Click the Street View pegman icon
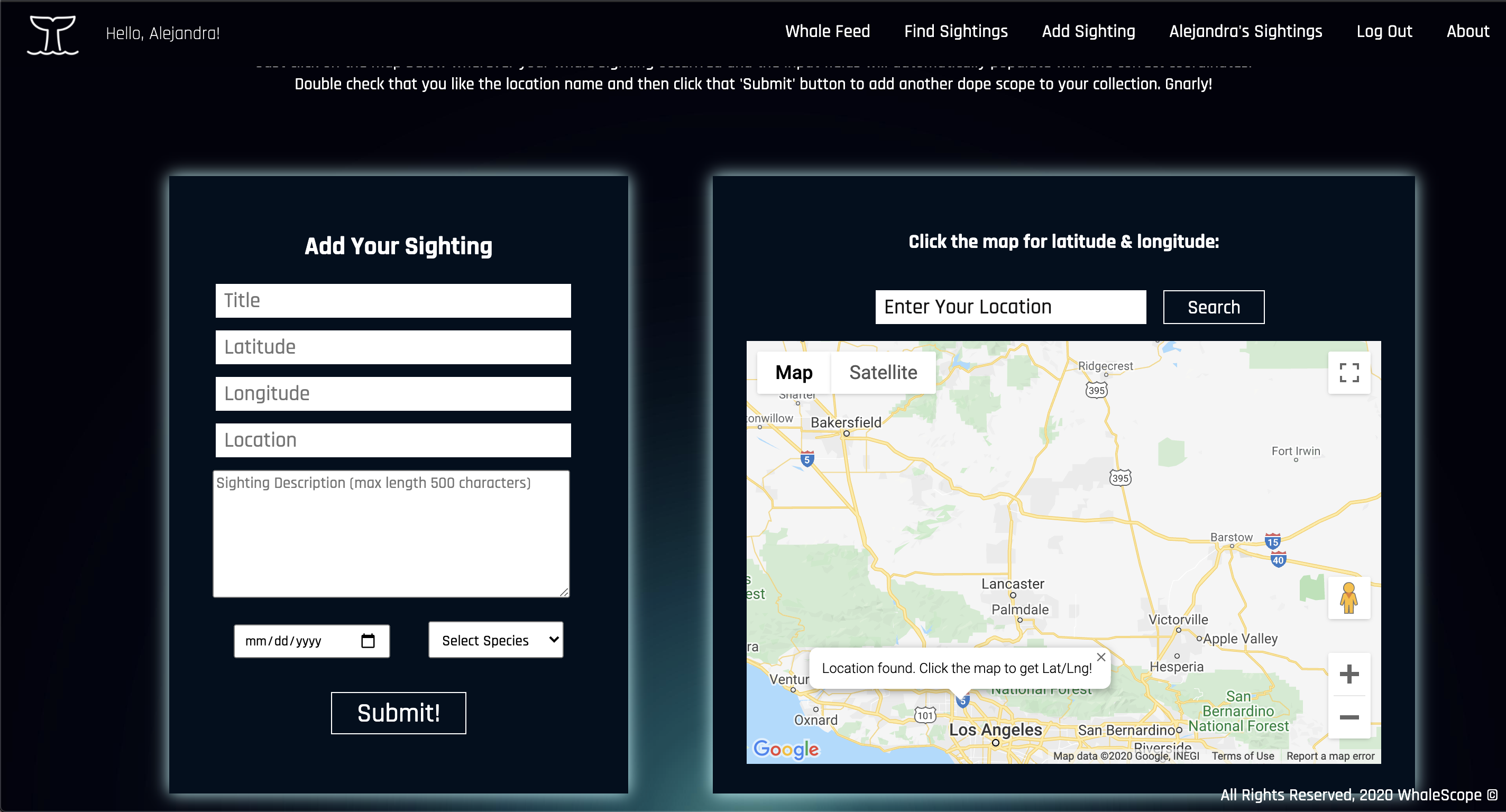 (1349, 598)
